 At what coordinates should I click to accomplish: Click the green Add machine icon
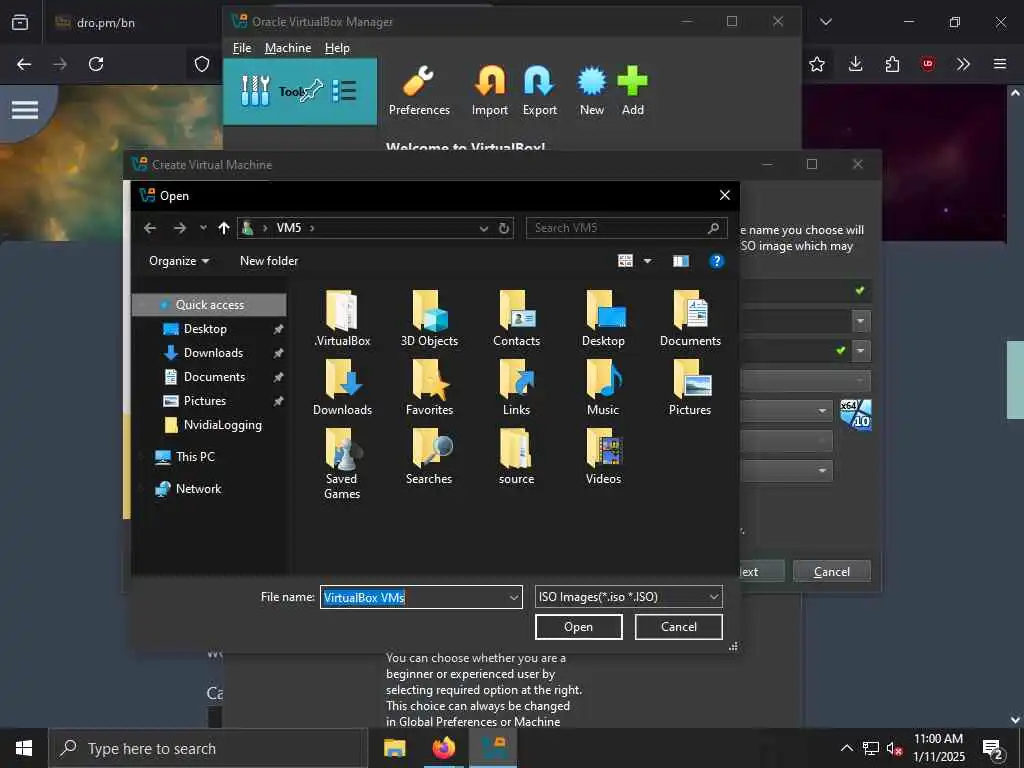[633, 91]
